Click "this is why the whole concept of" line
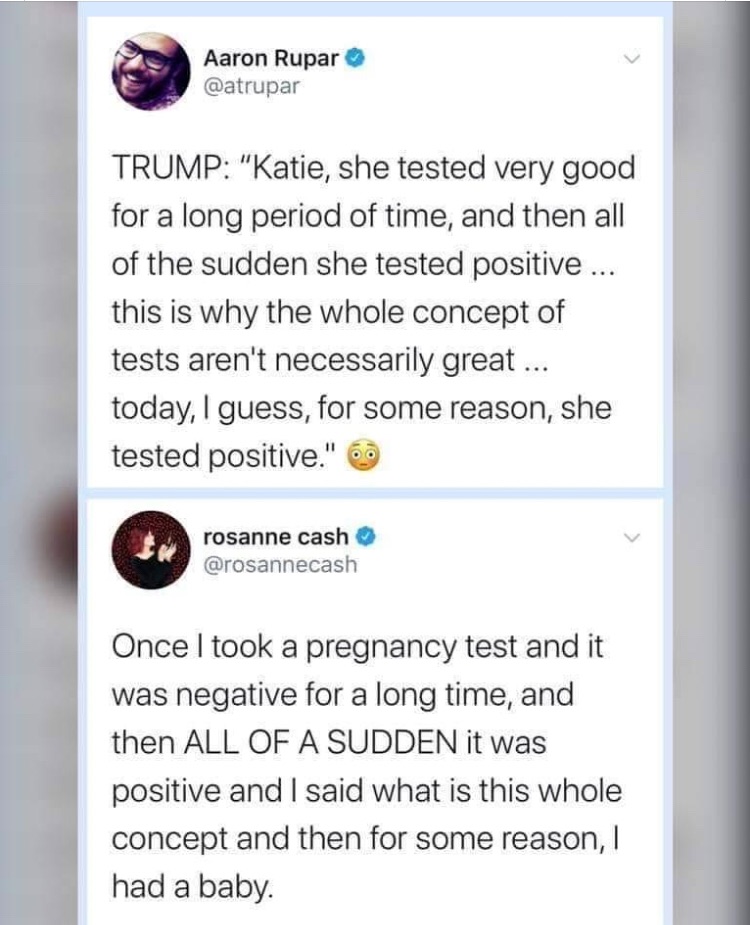Screen dimensions: 750x925 338,312
